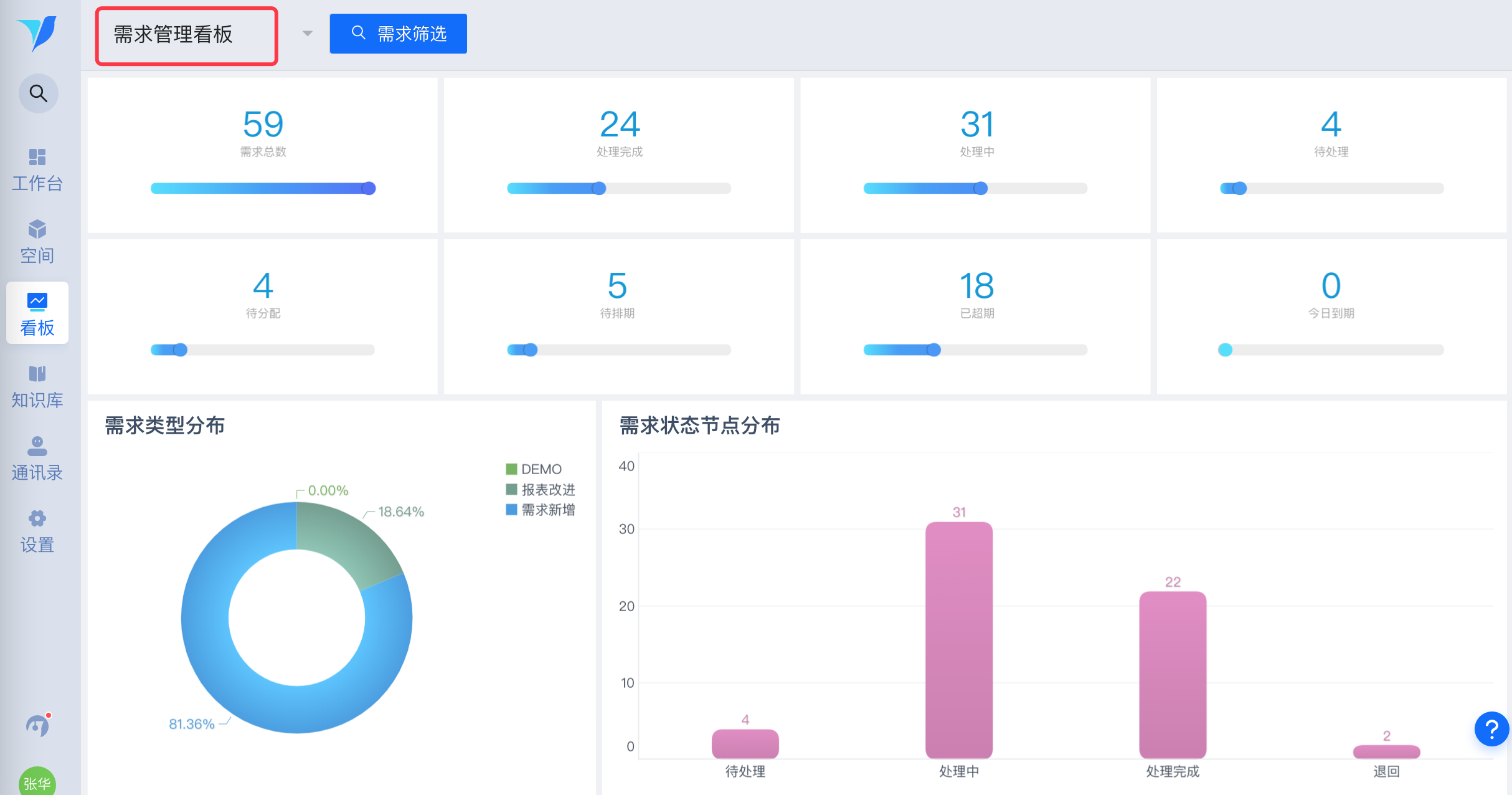Click the 需求管理看板 dropdown field
1512x795 pixels.
(186, 35)
